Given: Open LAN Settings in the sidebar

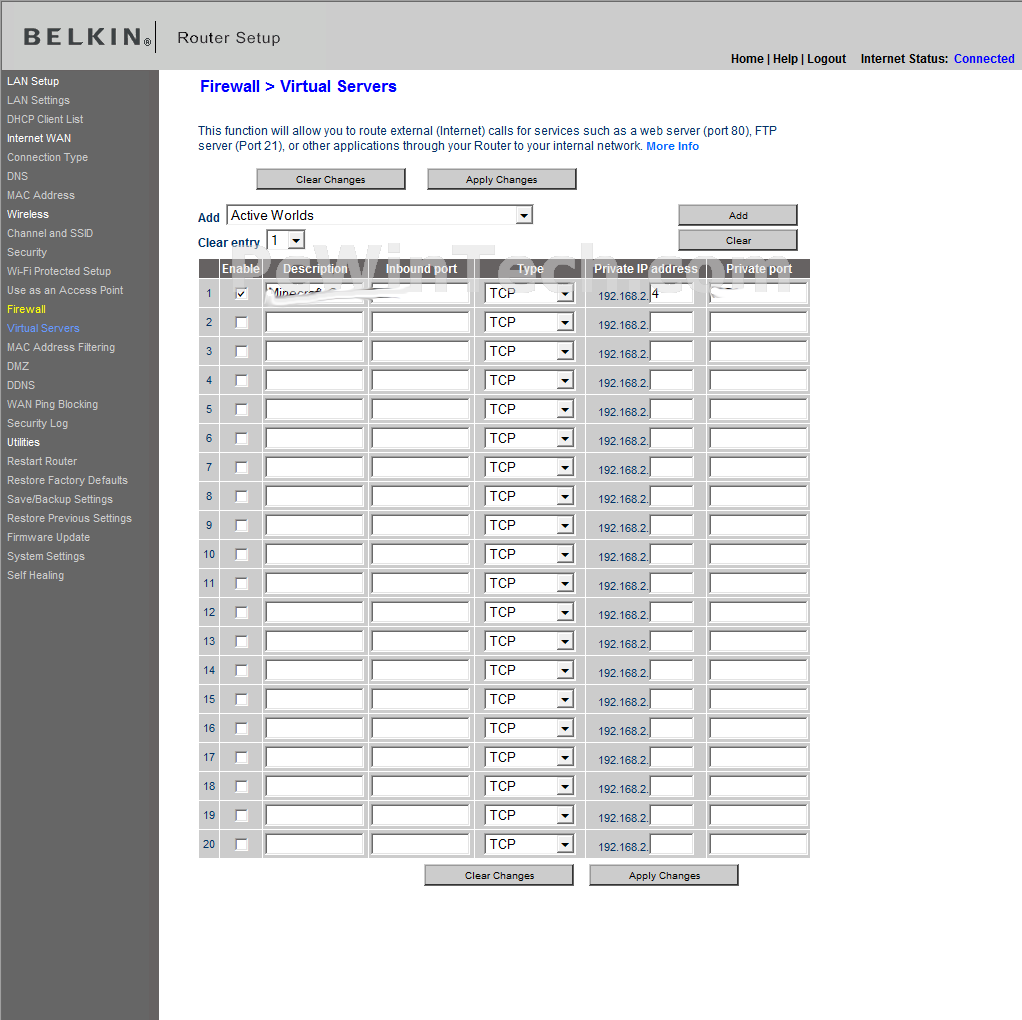Looking at the screenshot, I should tap(38, 100).
